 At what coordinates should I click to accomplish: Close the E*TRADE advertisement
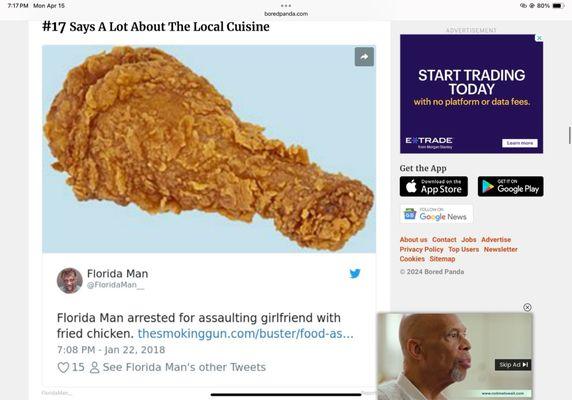click(x=539, y=38)
